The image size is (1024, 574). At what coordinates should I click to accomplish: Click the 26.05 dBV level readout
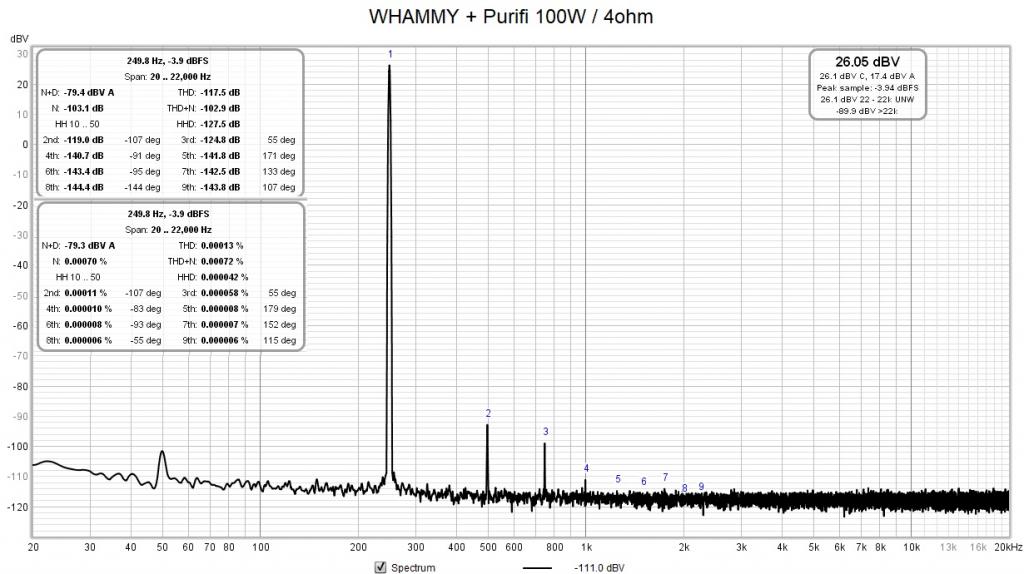point(867,62)
